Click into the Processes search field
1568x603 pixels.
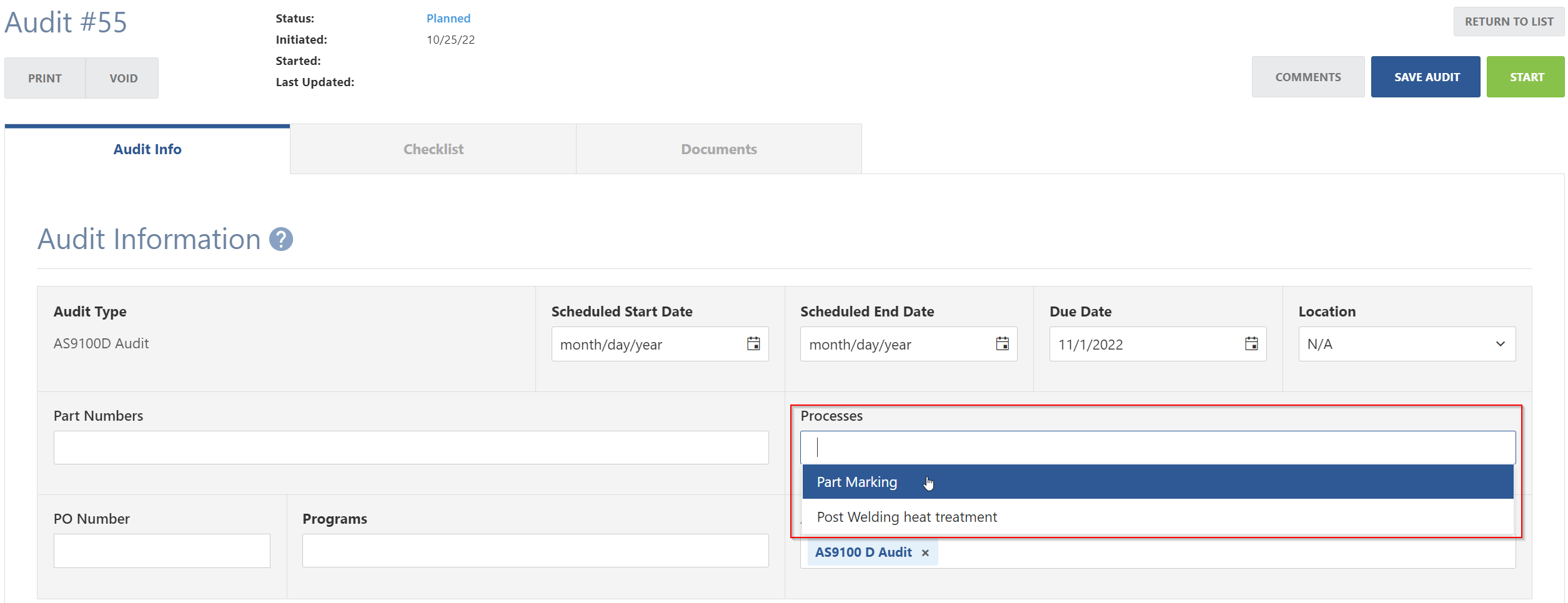(x=1158, y=448)
